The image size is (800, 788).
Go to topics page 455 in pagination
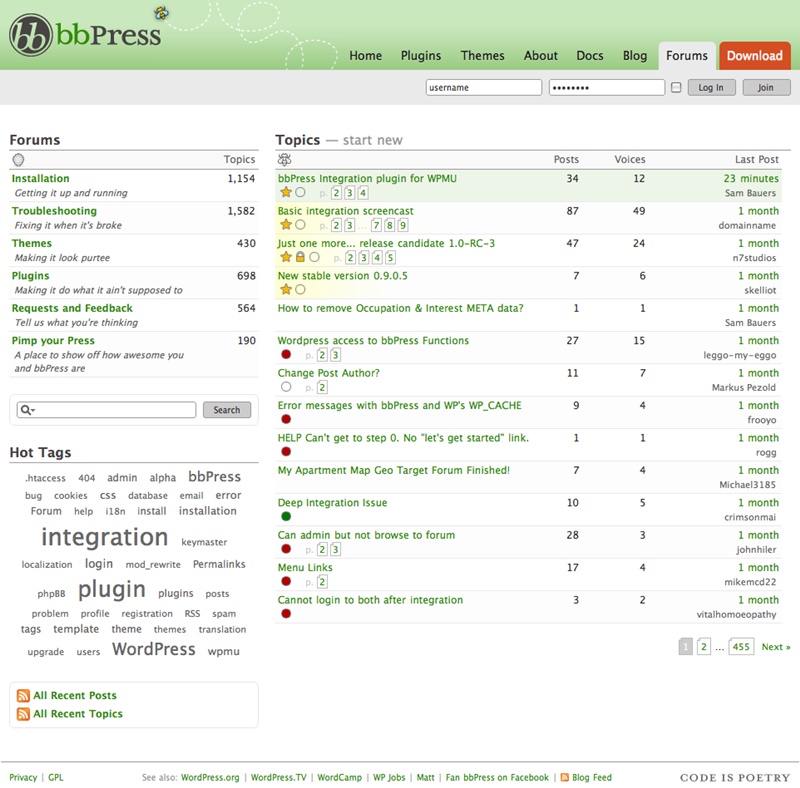[741, 647]
